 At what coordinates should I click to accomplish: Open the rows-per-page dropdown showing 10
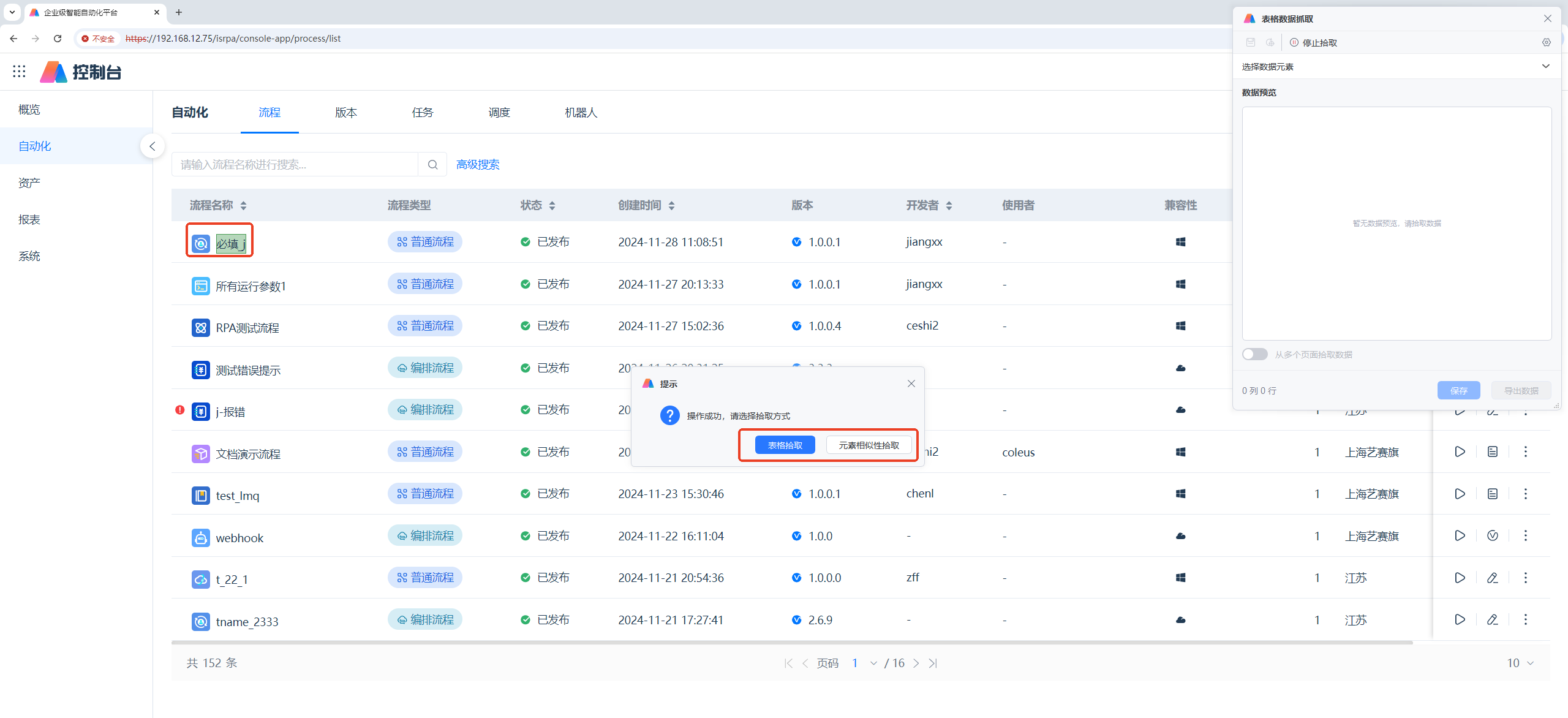coord(1520,663)
